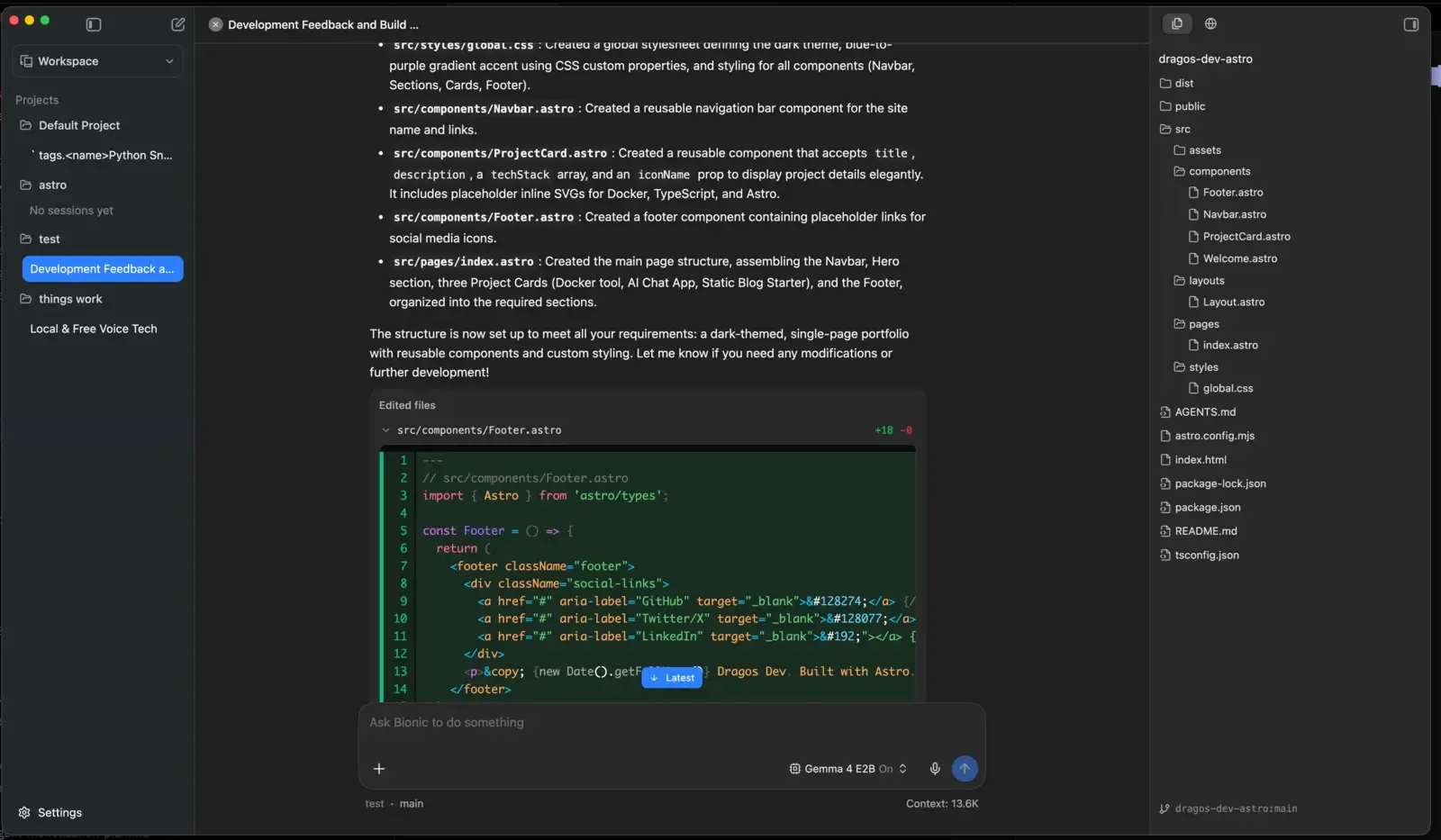Viewport: 1441px width, 840px height.
Task: Collapse the styles folder
Action: [1196, 367]
